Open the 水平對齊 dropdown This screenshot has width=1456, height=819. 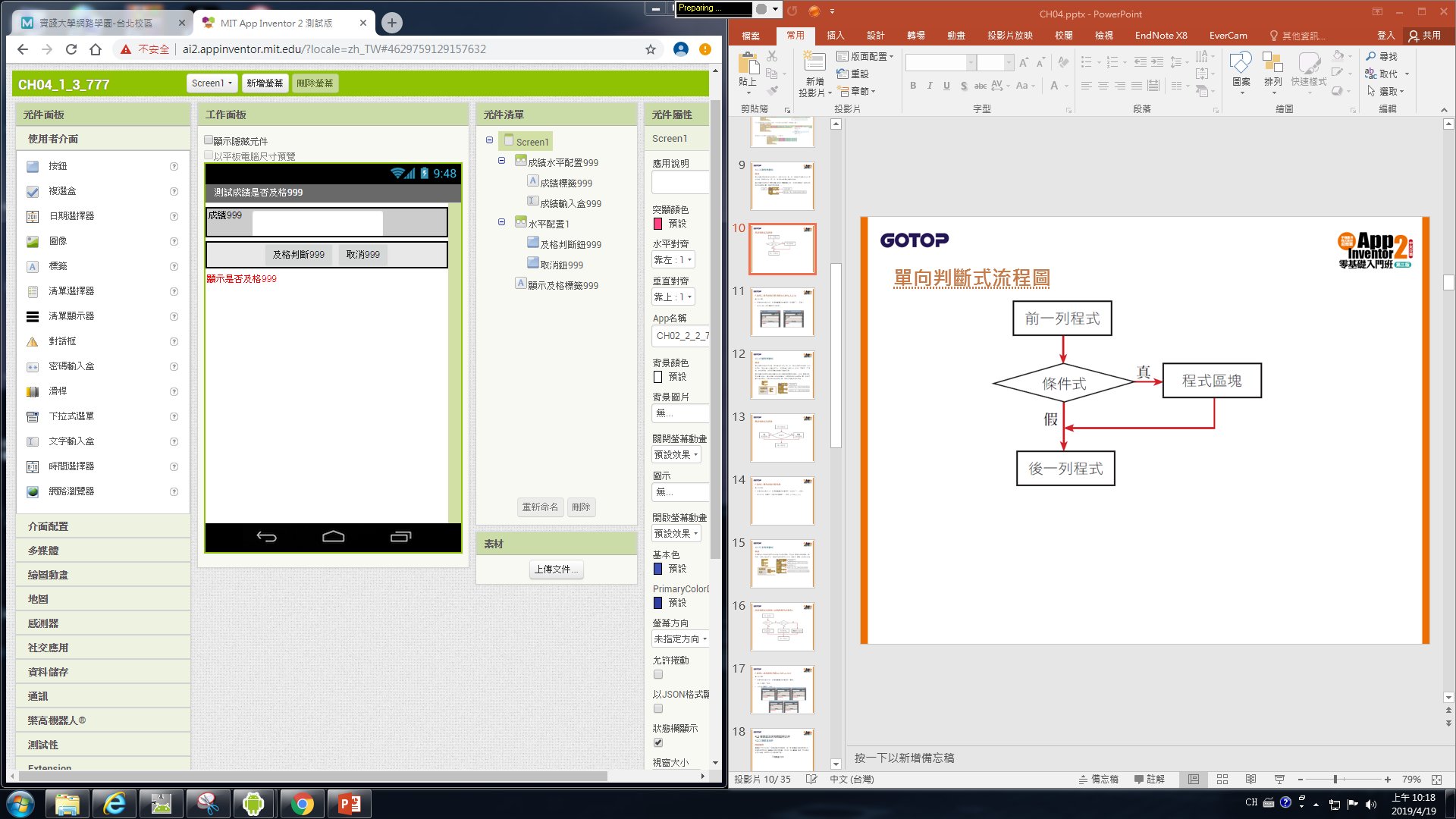673,259
